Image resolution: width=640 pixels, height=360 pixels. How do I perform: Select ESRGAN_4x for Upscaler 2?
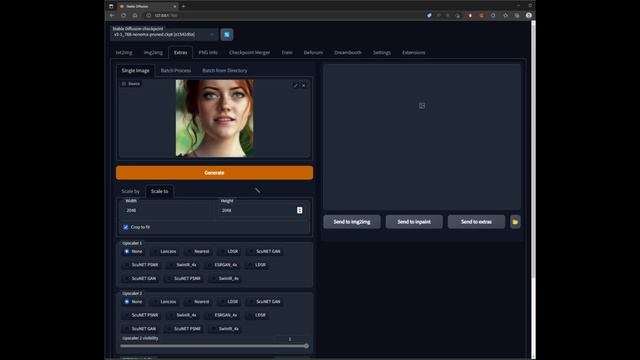222,315
